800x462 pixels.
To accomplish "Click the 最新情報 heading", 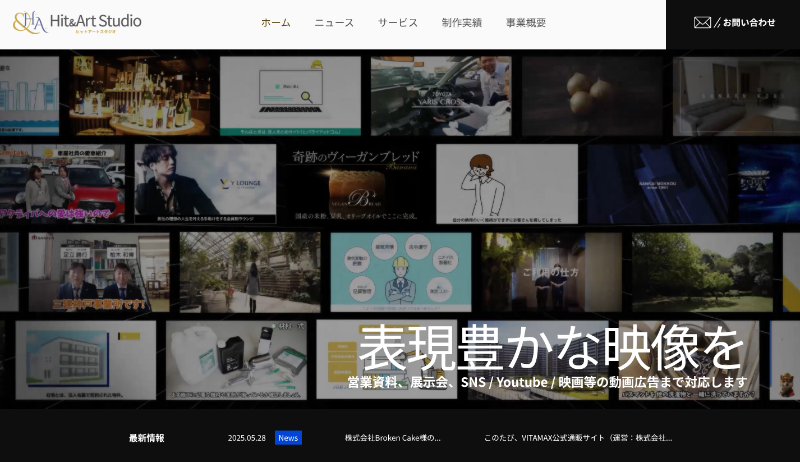I will tap(146, 438).
